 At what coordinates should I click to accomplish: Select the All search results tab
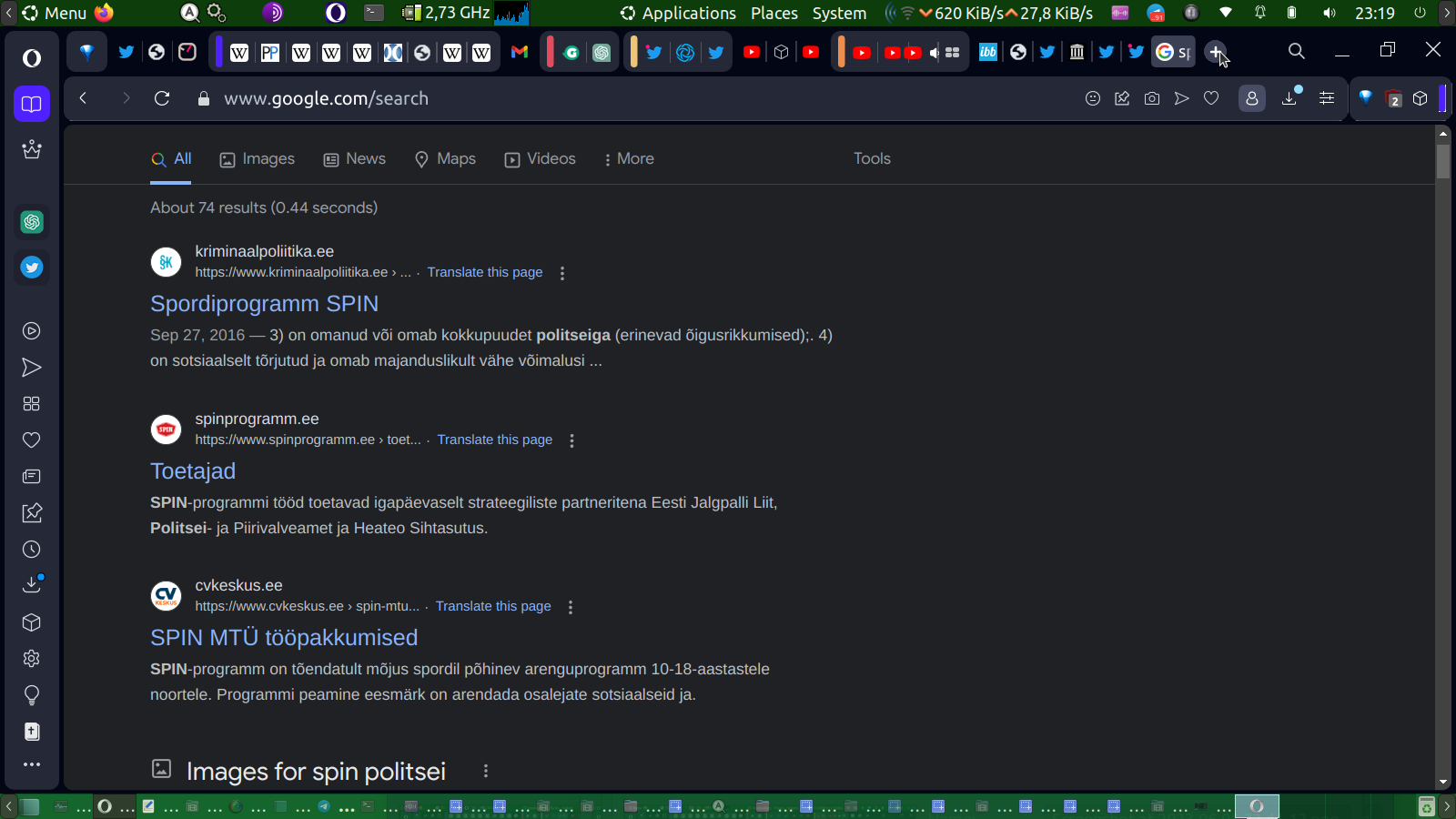171,159
